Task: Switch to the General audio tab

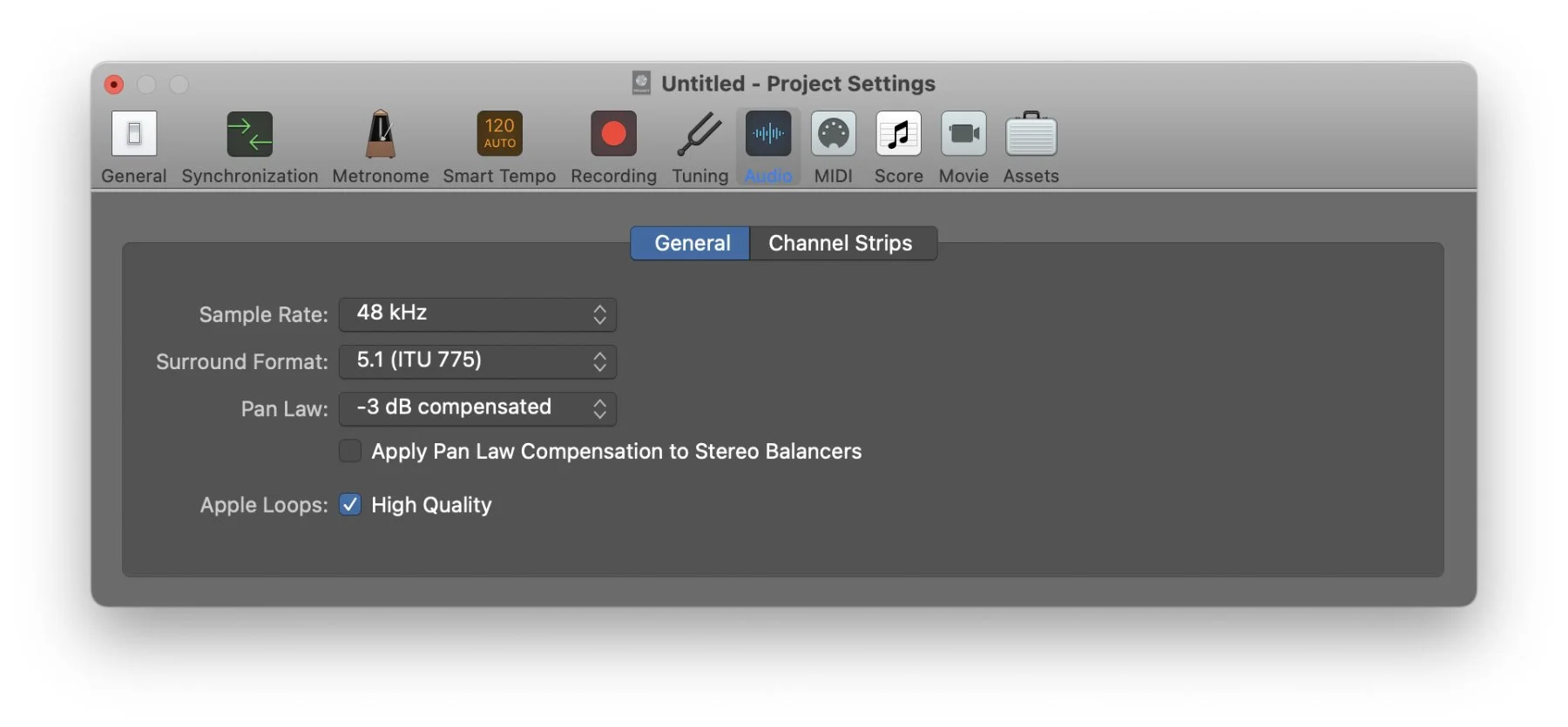Action: click(x=691, y=243)
